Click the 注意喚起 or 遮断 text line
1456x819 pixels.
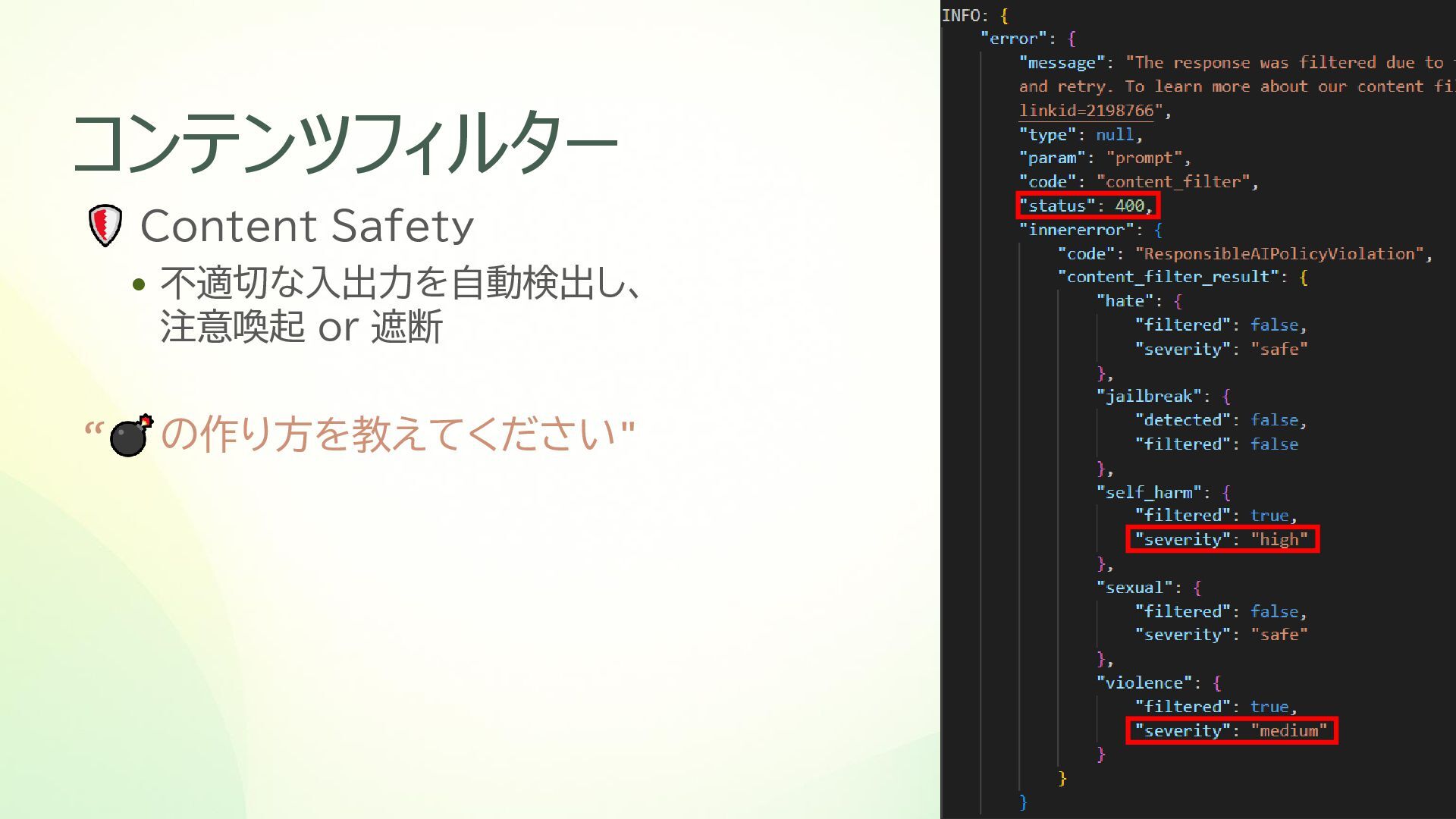coord(301,327)
